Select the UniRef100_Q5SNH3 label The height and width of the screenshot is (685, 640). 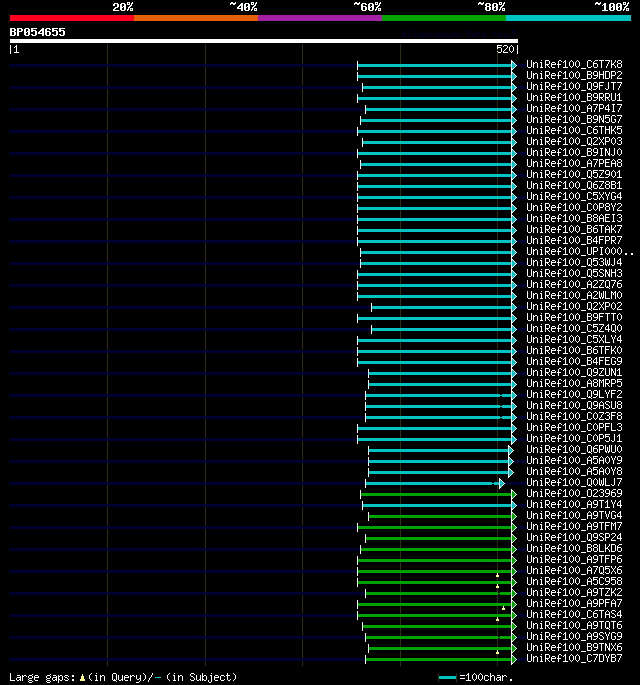[574, 273]
